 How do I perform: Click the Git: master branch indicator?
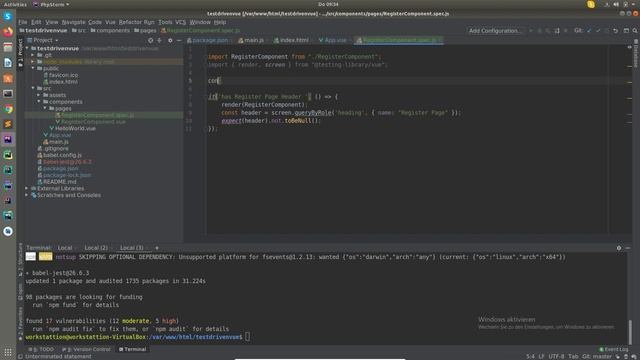(596, 356)
